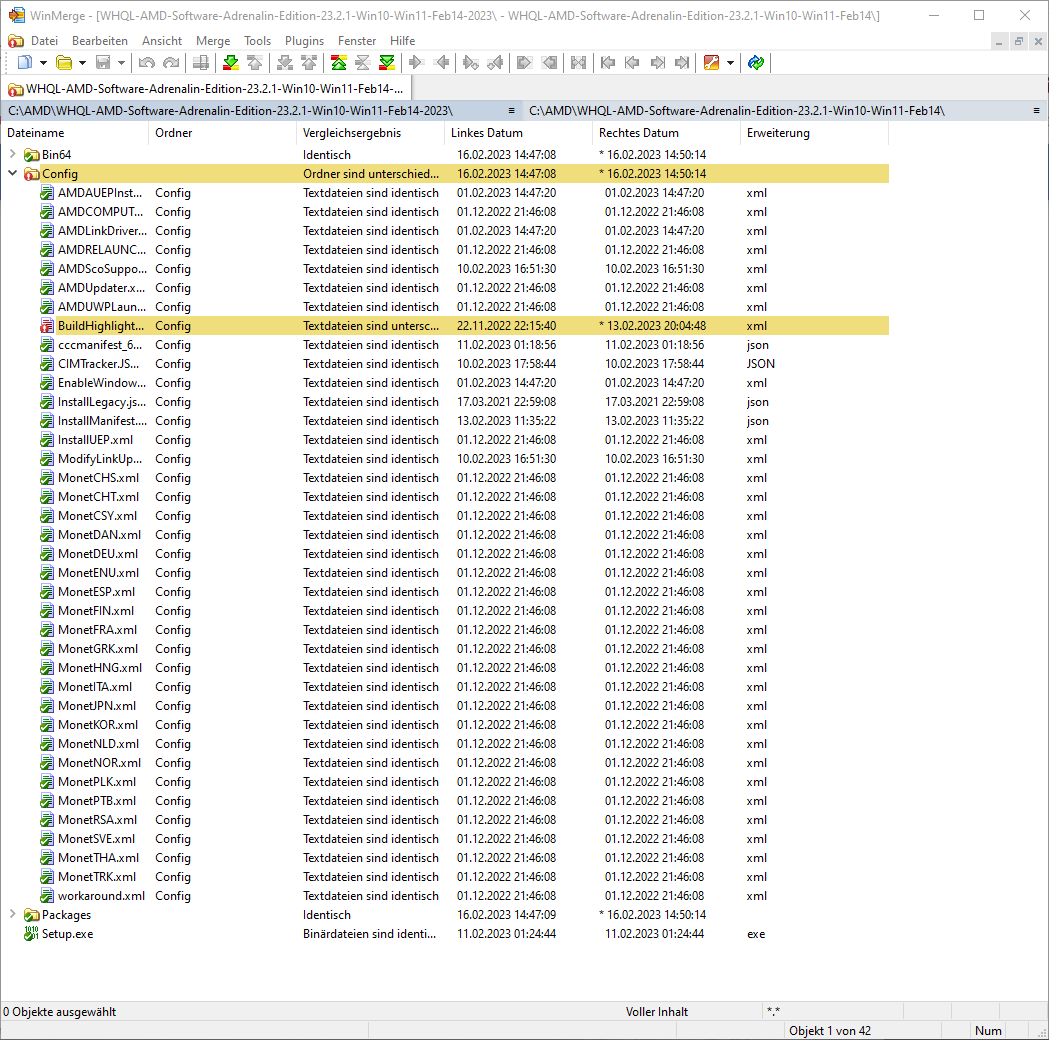Click the Previous File navigation icon

click(632, 63)
